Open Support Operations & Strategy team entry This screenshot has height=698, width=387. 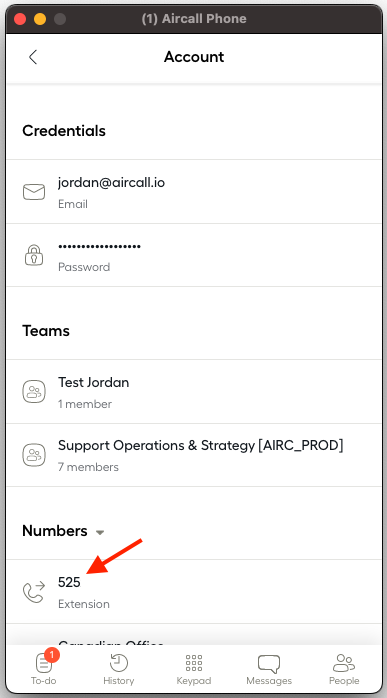coord(194,455)
